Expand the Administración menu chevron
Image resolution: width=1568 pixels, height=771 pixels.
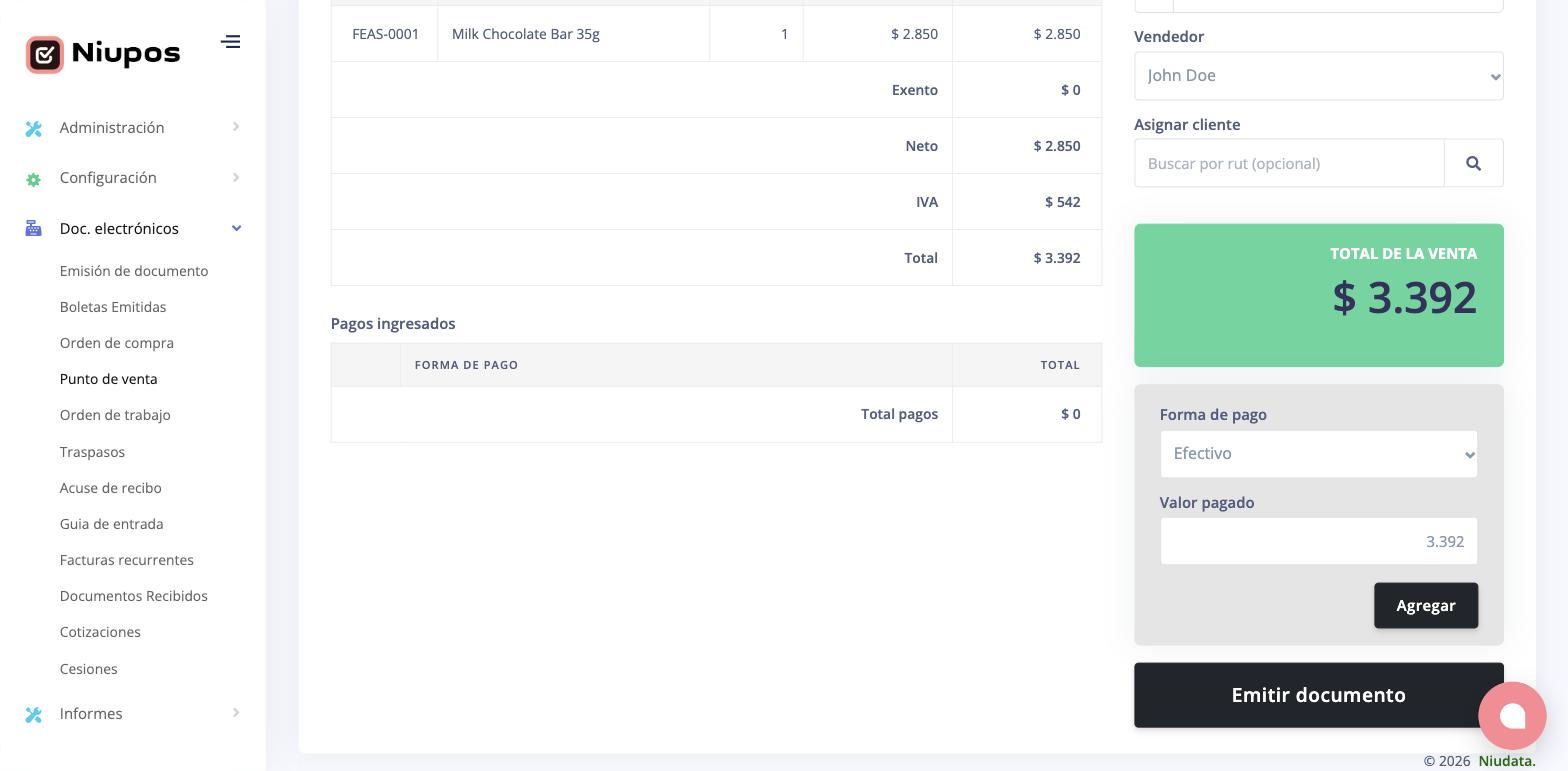[x=236, y=127]
